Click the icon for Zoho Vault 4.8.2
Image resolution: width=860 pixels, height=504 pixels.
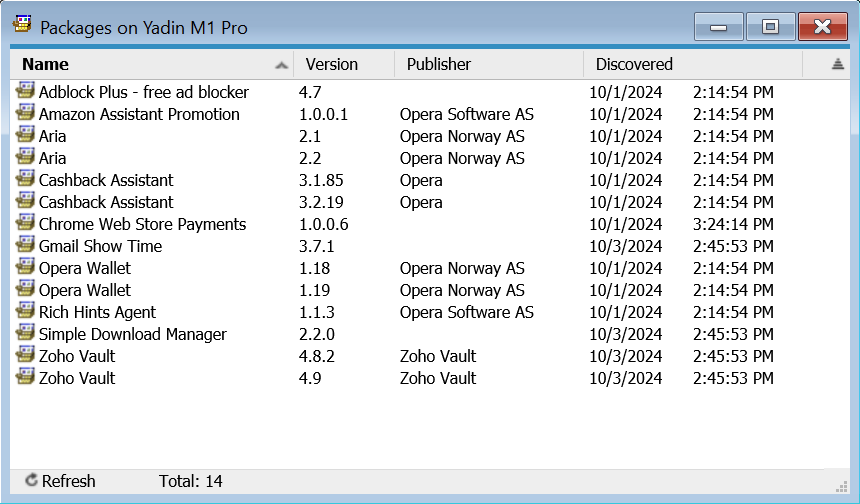tap(25, 354)
